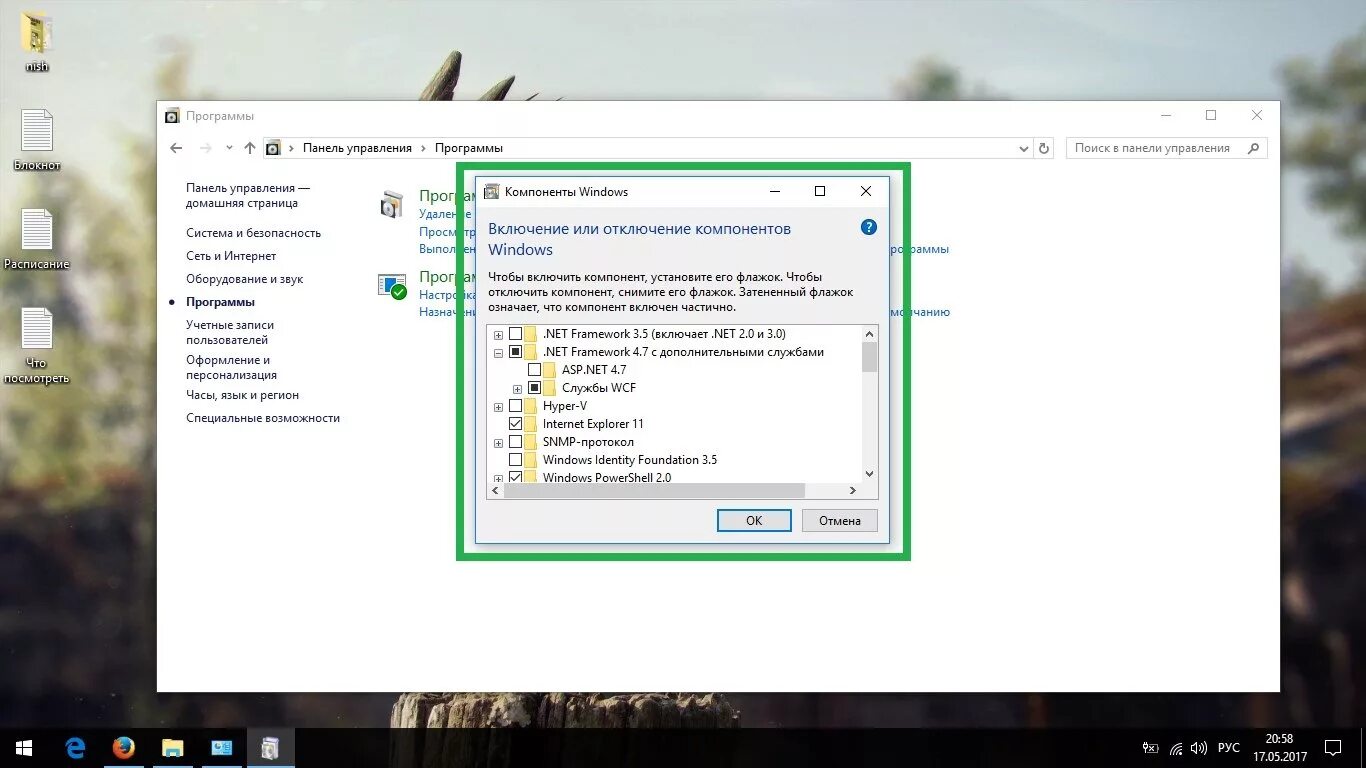
Task: Click the Поиск в панели управления field
Action: pos(1166,148)
